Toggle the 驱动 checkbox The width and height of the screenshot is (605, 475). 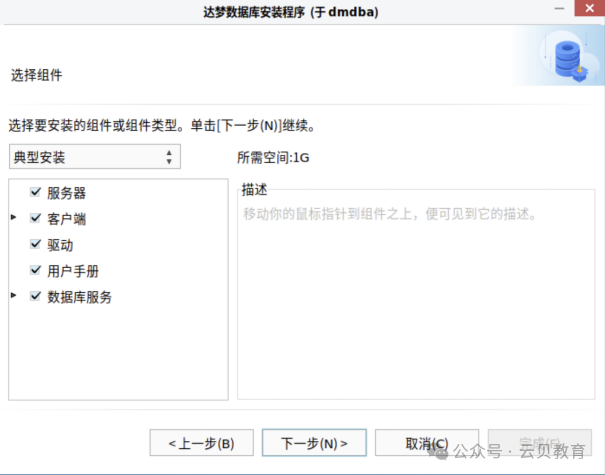[35, 244]
